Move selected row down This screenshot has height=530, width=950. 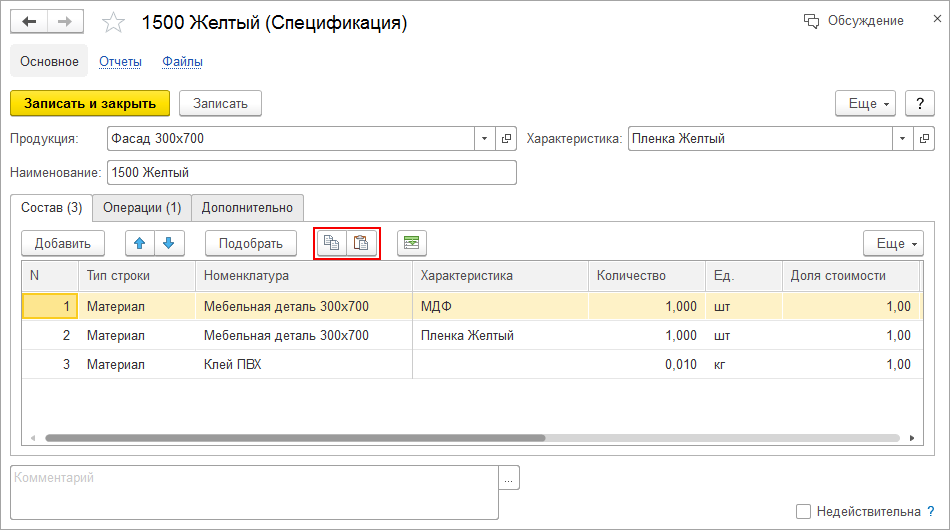[169, 243]
